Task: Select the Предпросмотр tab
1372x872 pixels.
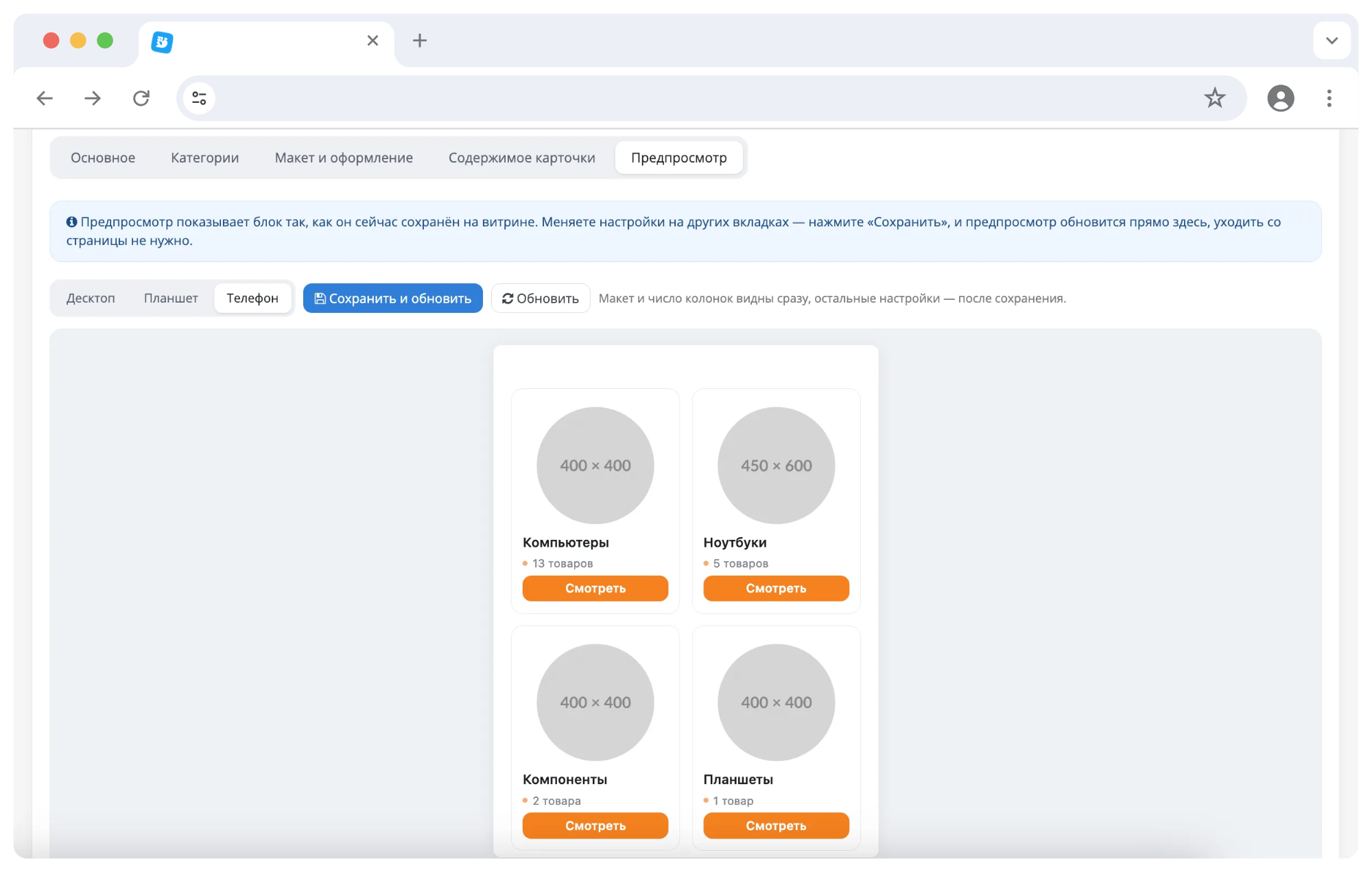Action: coord(679,158)
